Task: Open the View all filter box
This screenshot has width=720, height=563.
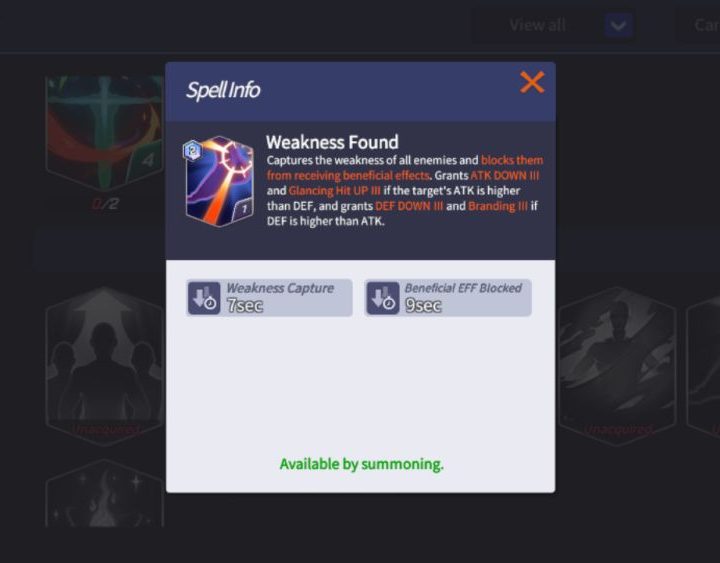Action: (555, 25)
